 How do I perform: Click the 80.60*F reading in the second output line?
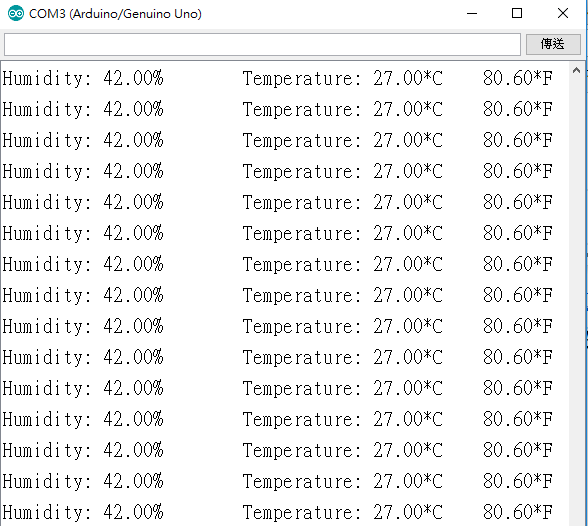518,109
